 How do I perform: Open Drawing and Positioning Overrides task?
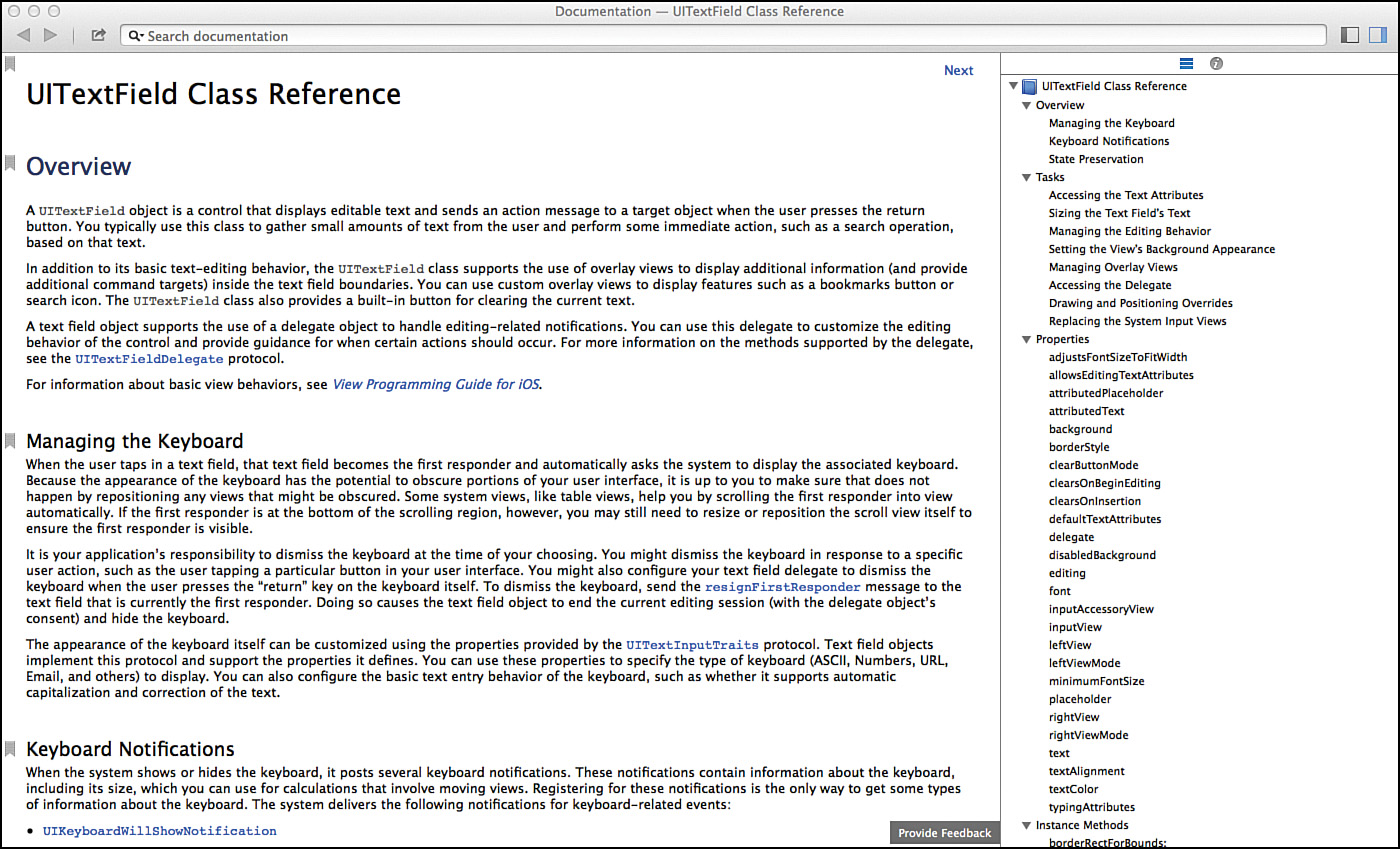point(1141,303)
